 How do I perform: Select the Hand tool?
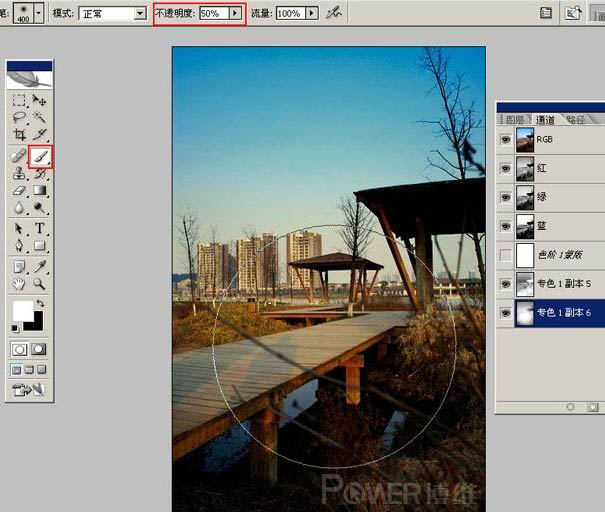[19, 284]
